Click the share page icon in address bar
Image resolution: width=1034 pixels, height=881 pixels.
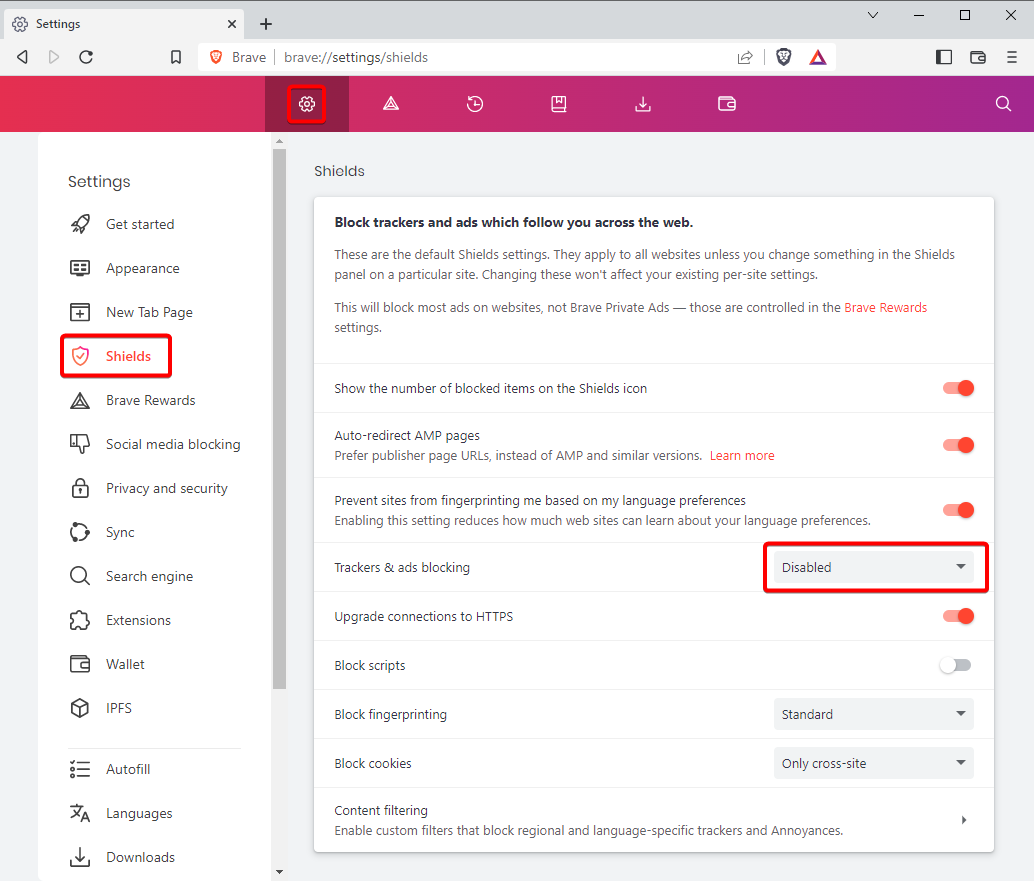tap(745, 57)
